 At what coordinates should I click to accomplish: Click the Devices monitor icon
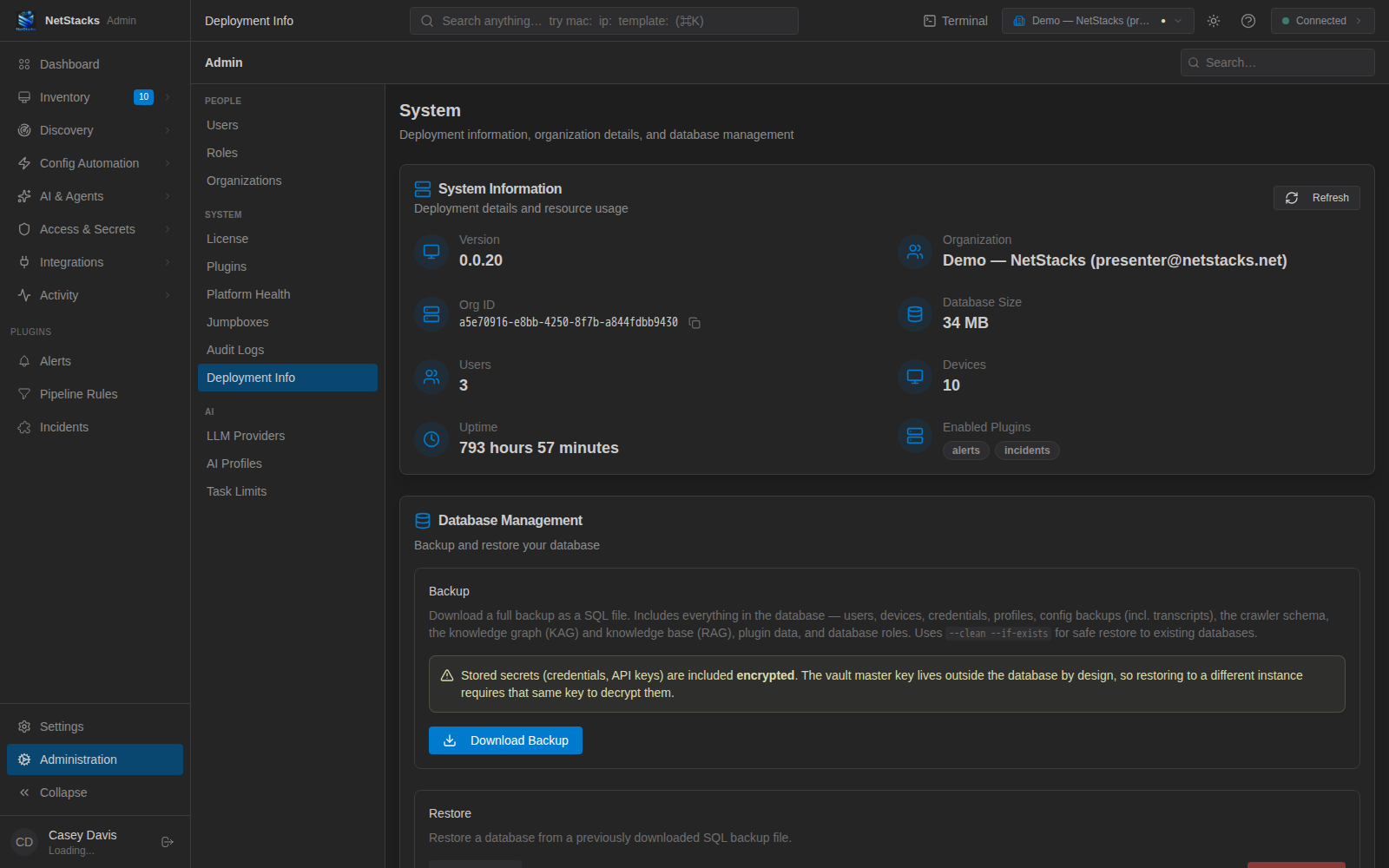click(x=915, y=377)
